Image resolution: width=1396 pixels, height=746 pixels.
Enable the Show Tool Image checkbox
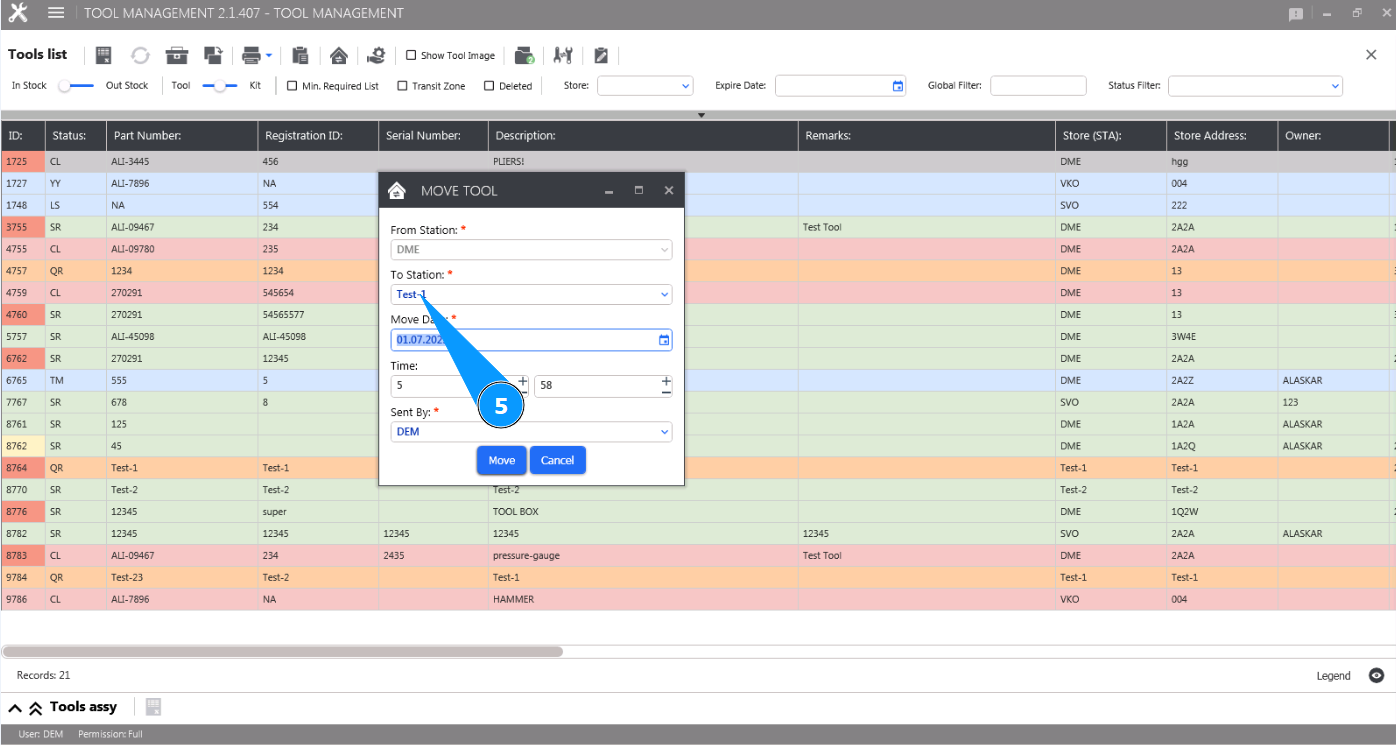click(411, 56)
